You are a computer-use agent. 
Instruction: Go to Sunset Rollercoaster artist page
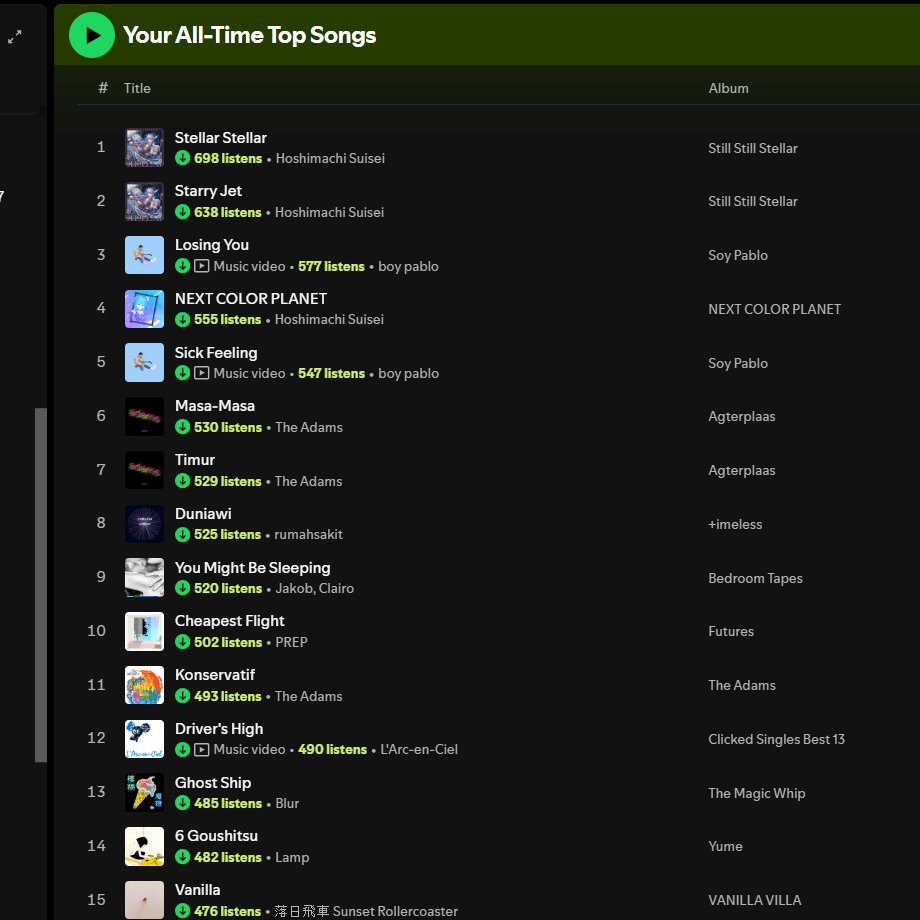(366, 911)
